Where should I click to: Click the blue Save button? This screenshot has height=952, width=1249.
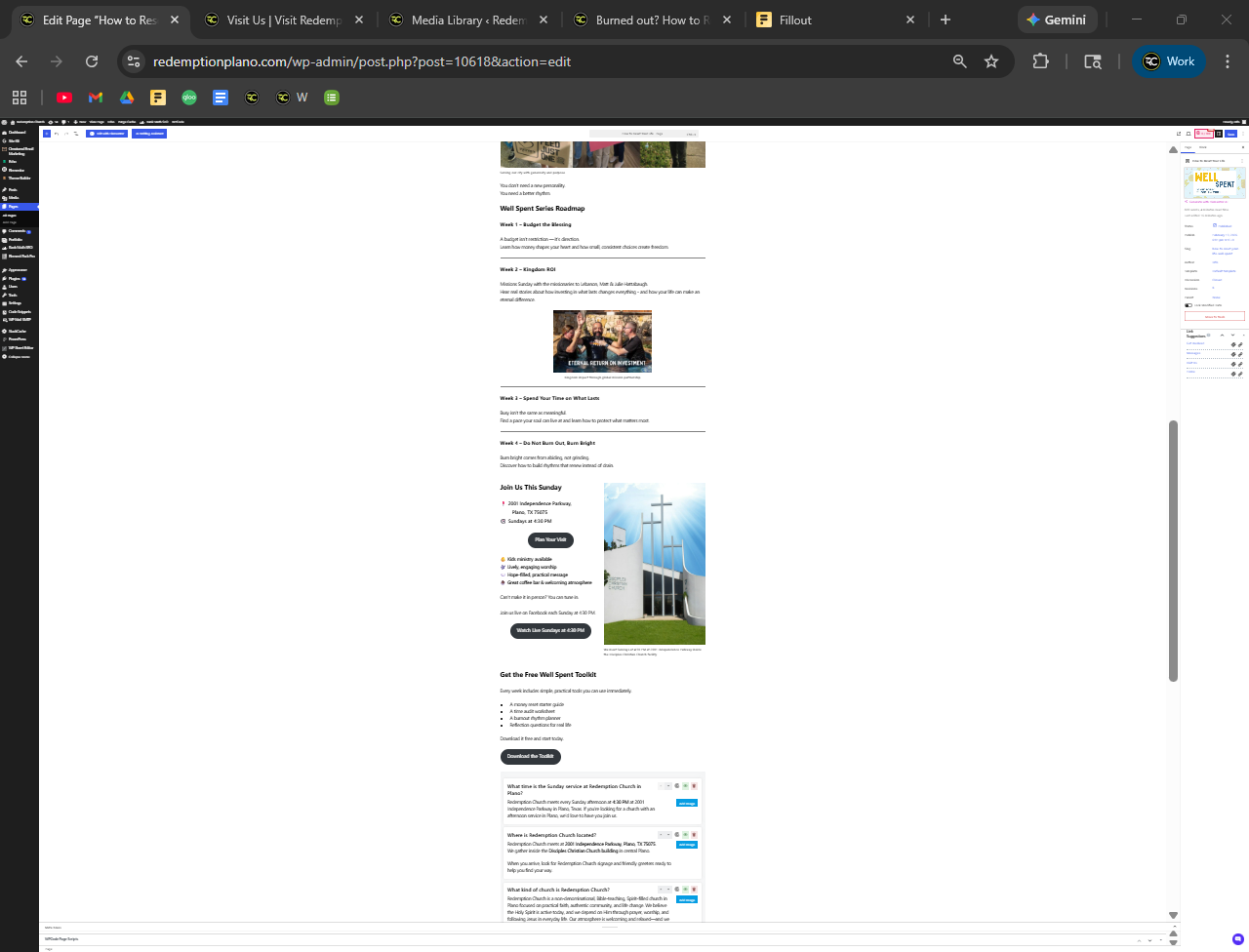click(1230, 134)
